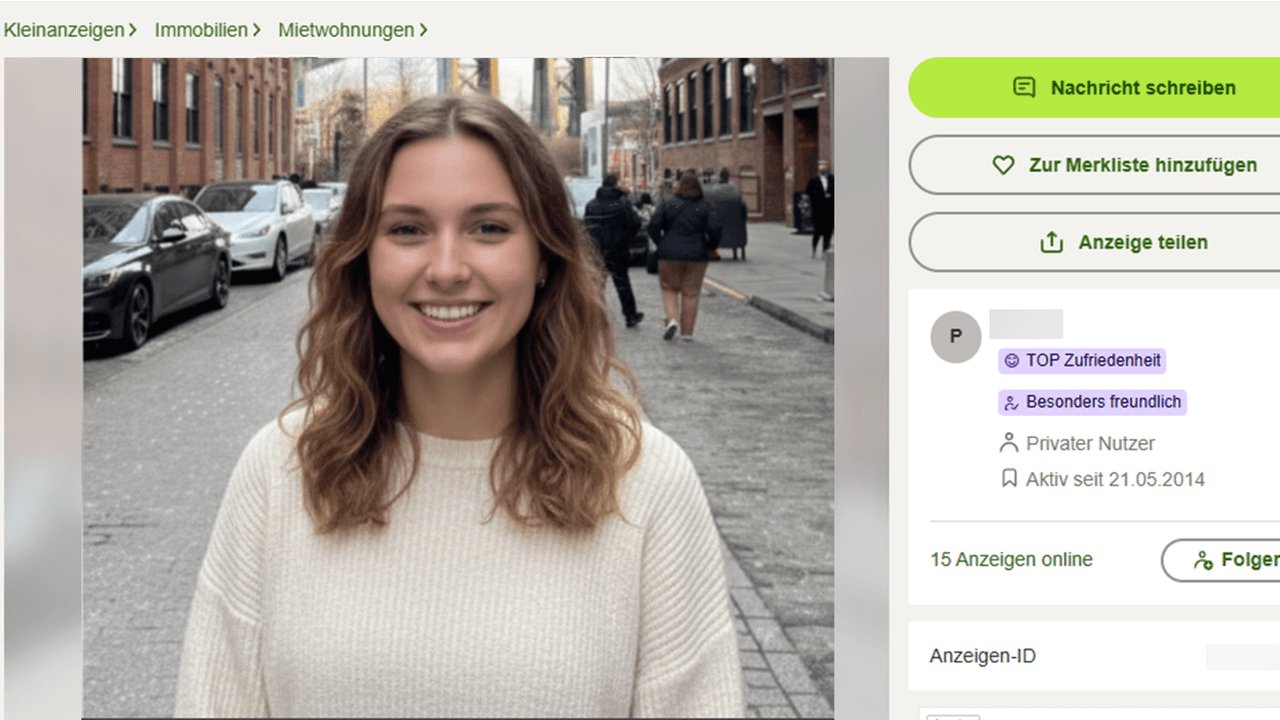Screen dimensions: 1280x720
Task: Click the chevron after Kleinanzeigen breadcrumb
Action: pyautogui.click(x=133, y=30)
